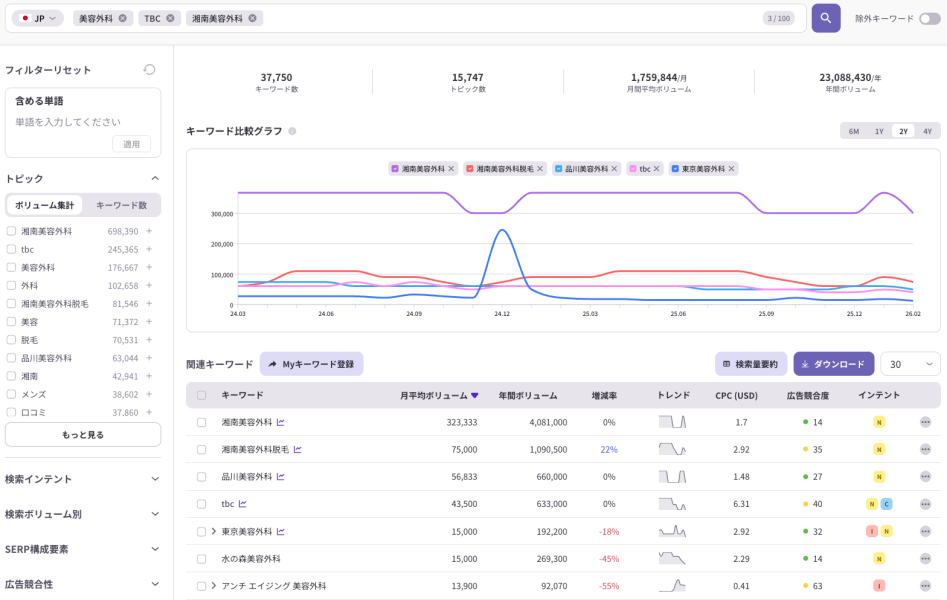Screen dimensions: 947x600
Task: Click the ダウンロード button
Action: 833,364
